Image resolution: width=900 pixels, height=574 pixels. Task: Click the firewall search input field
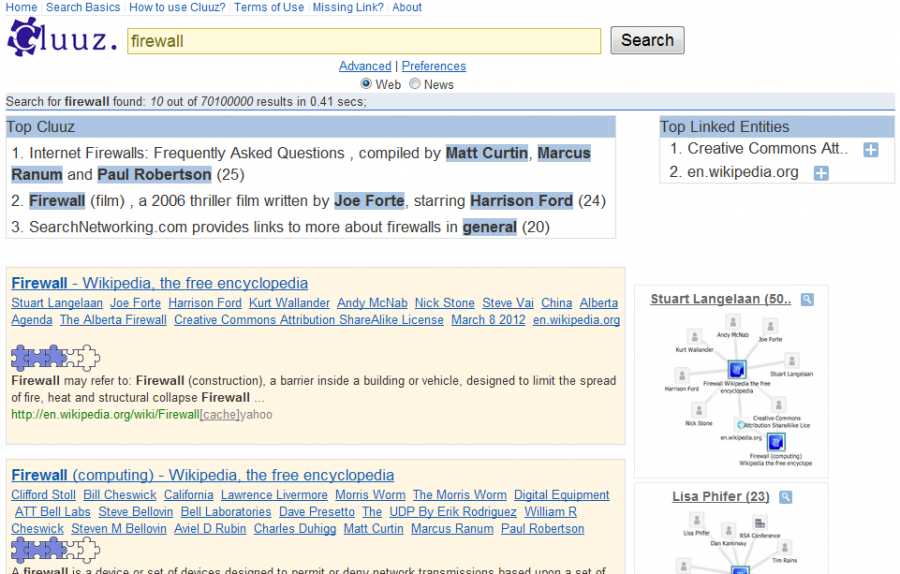(x=364, y=41)
